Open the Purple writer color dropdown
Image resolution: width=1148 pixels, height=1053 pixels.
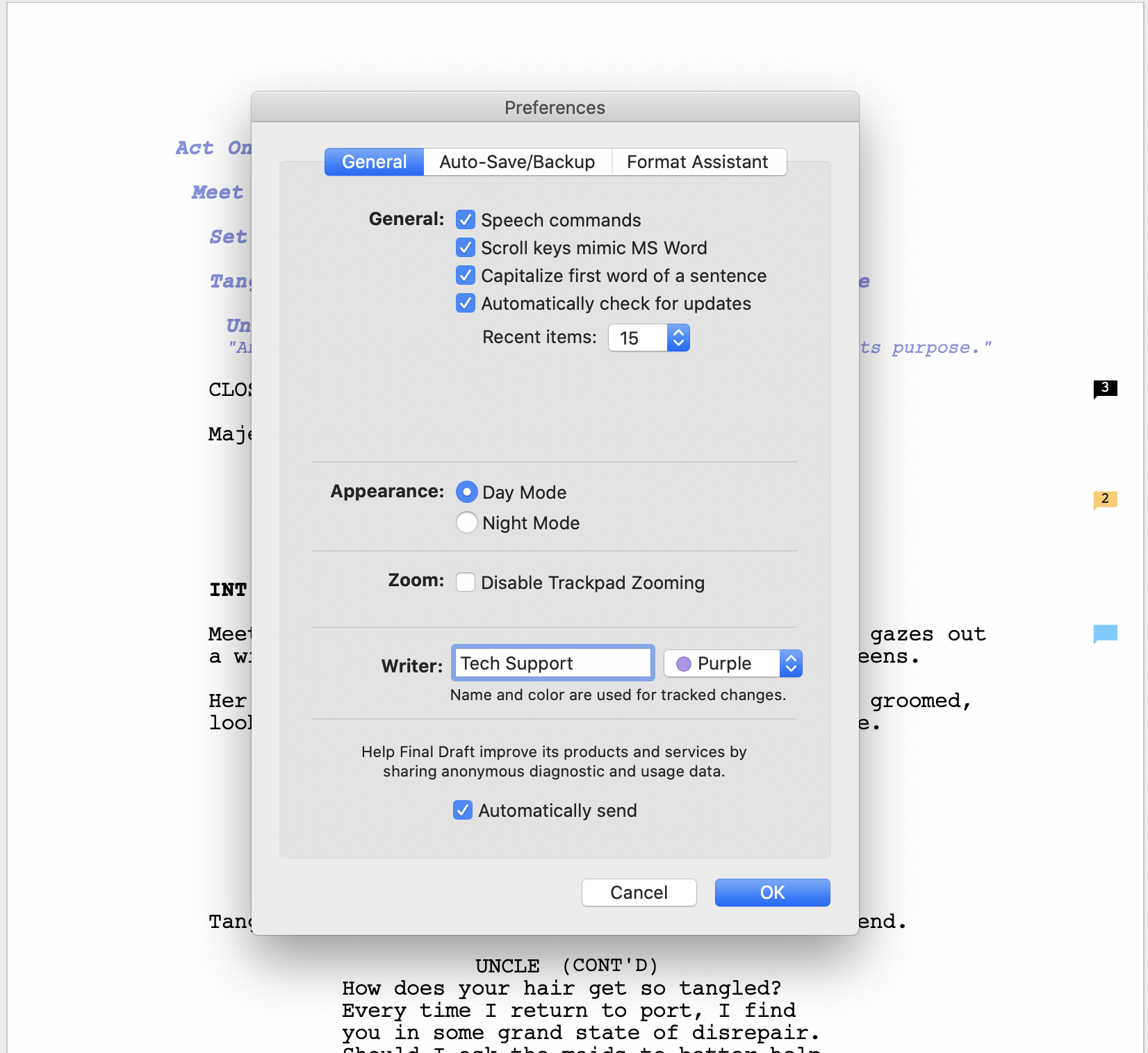point(790,663)
